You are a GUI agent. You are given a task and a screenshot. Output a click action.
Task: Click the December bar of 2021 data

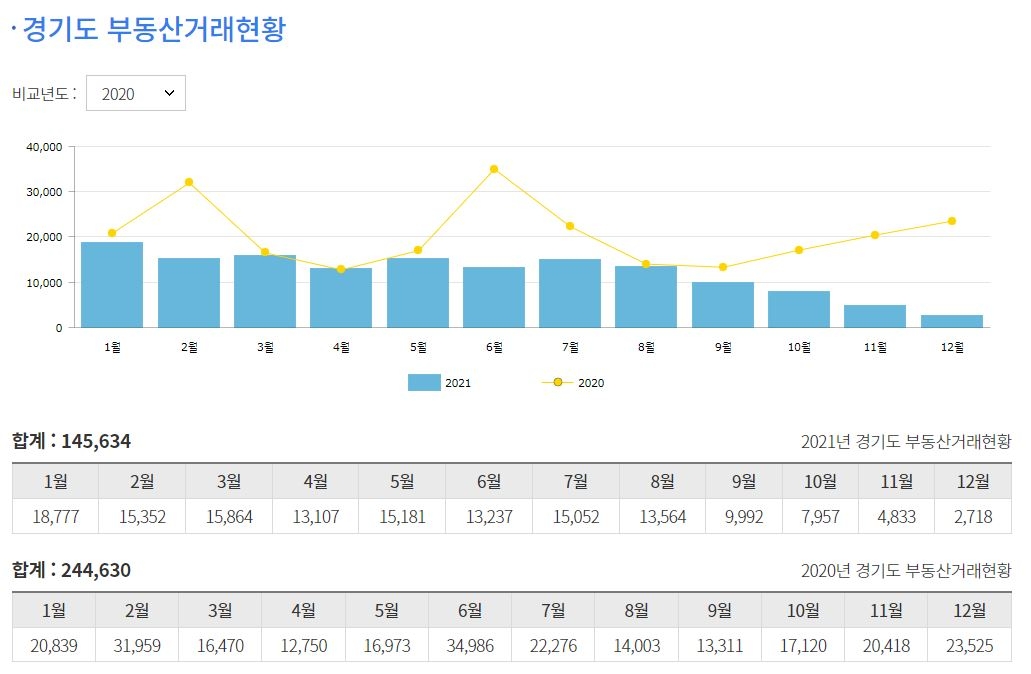(952, 321)
